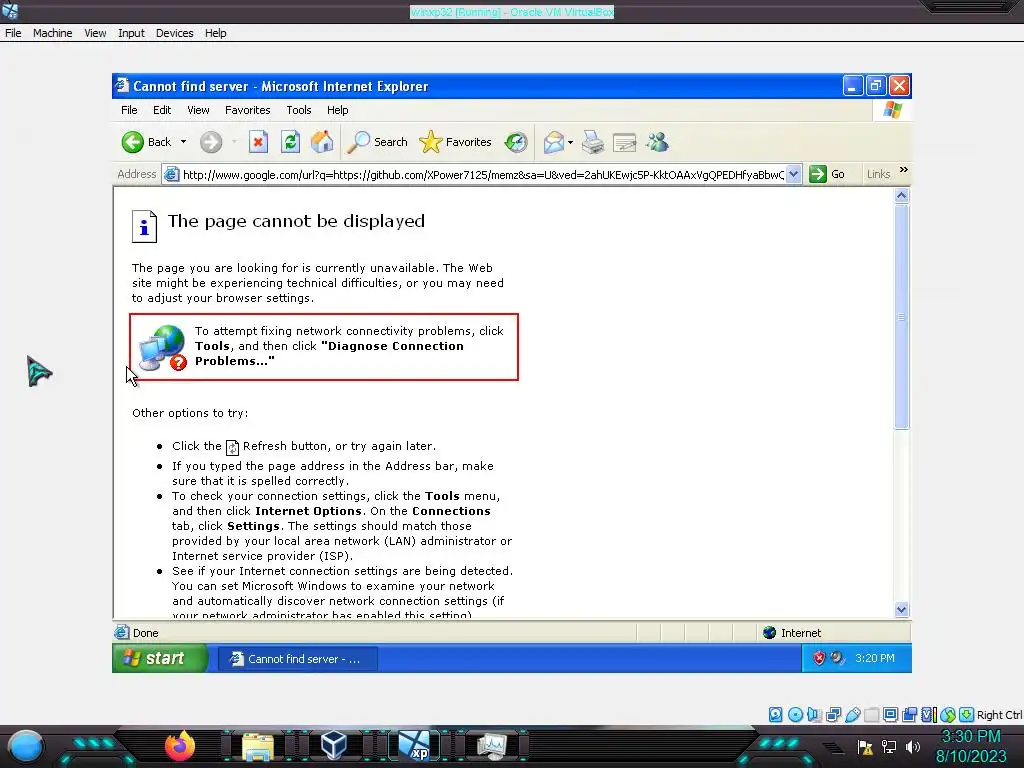The height and width of the screenshot is (768, 1024).
Task: Click the VirtualBox USB status icon
Action: tap(852, 714)
